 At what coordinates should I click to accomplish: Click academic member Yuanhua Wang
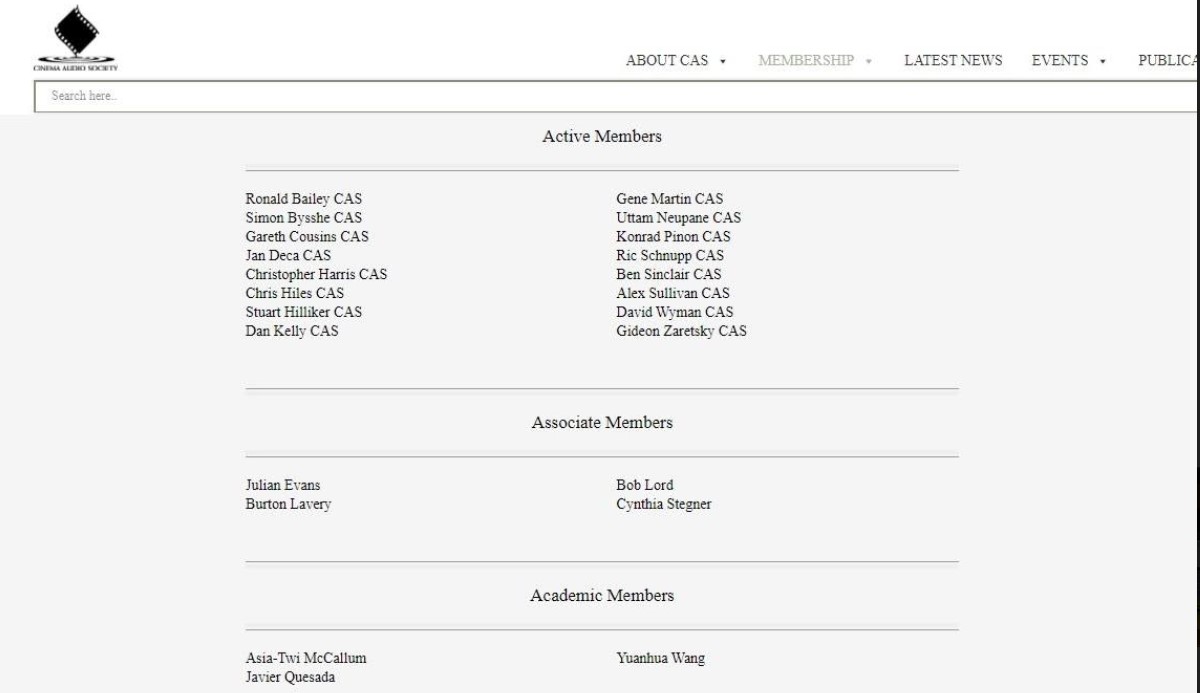tap(660, 658)
